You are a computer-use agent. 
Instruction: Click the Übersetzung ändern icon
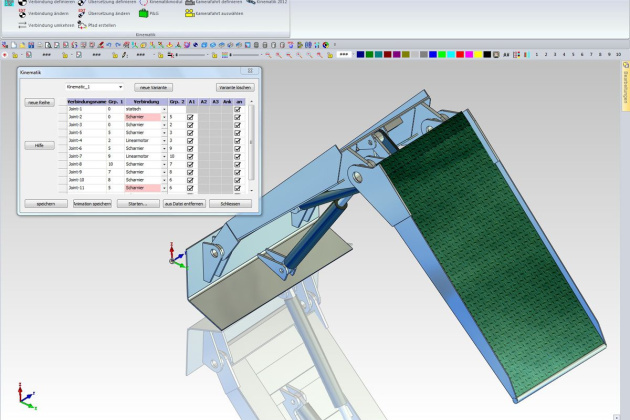coord(81,13)
